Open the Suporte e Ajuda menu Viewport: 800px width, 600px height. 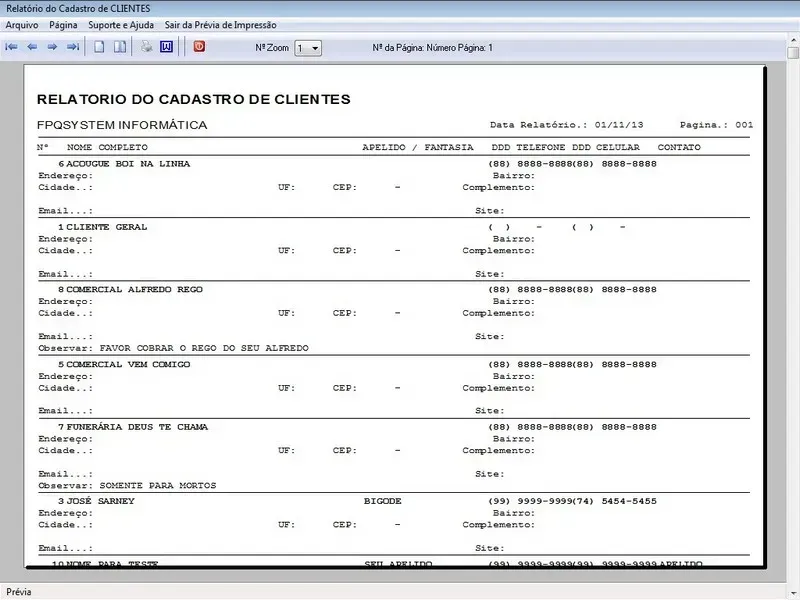[x=121, y=24]
